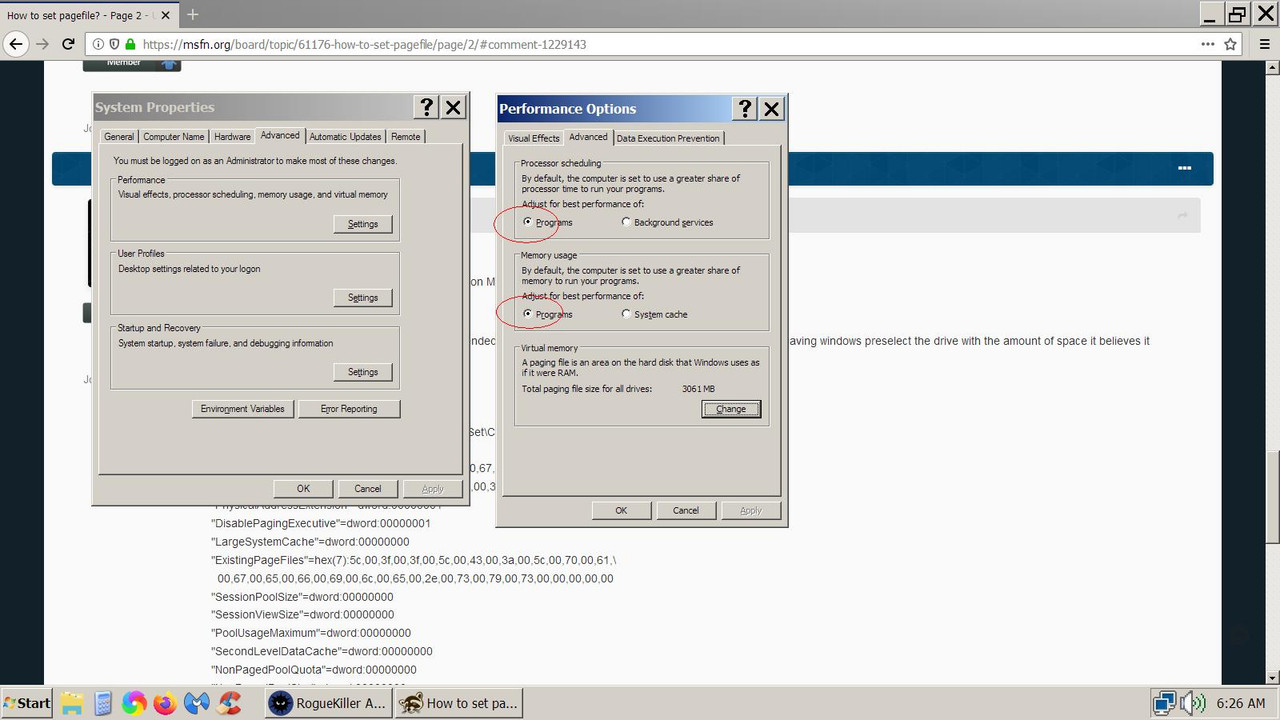Open the Data Execution Prevention tab
This screenshot has height=720, width=1280.
tap(668, 138)
